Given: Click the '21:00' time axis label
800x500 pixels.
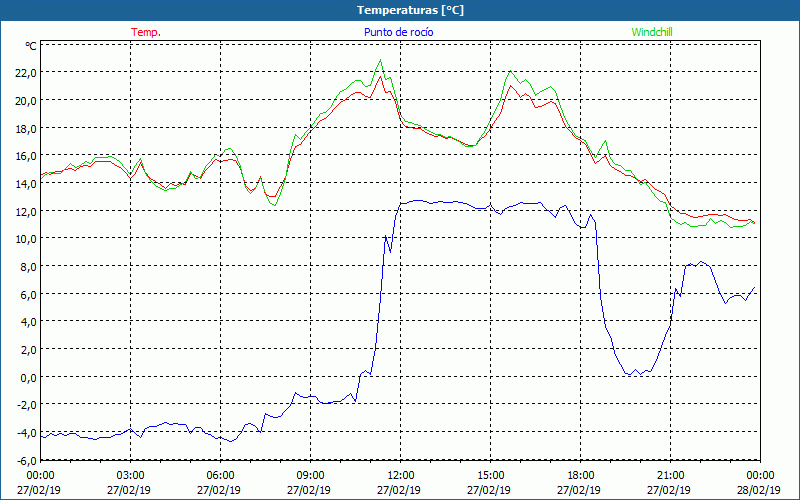Looking at the screenshot, I should [x=670, y=476].
